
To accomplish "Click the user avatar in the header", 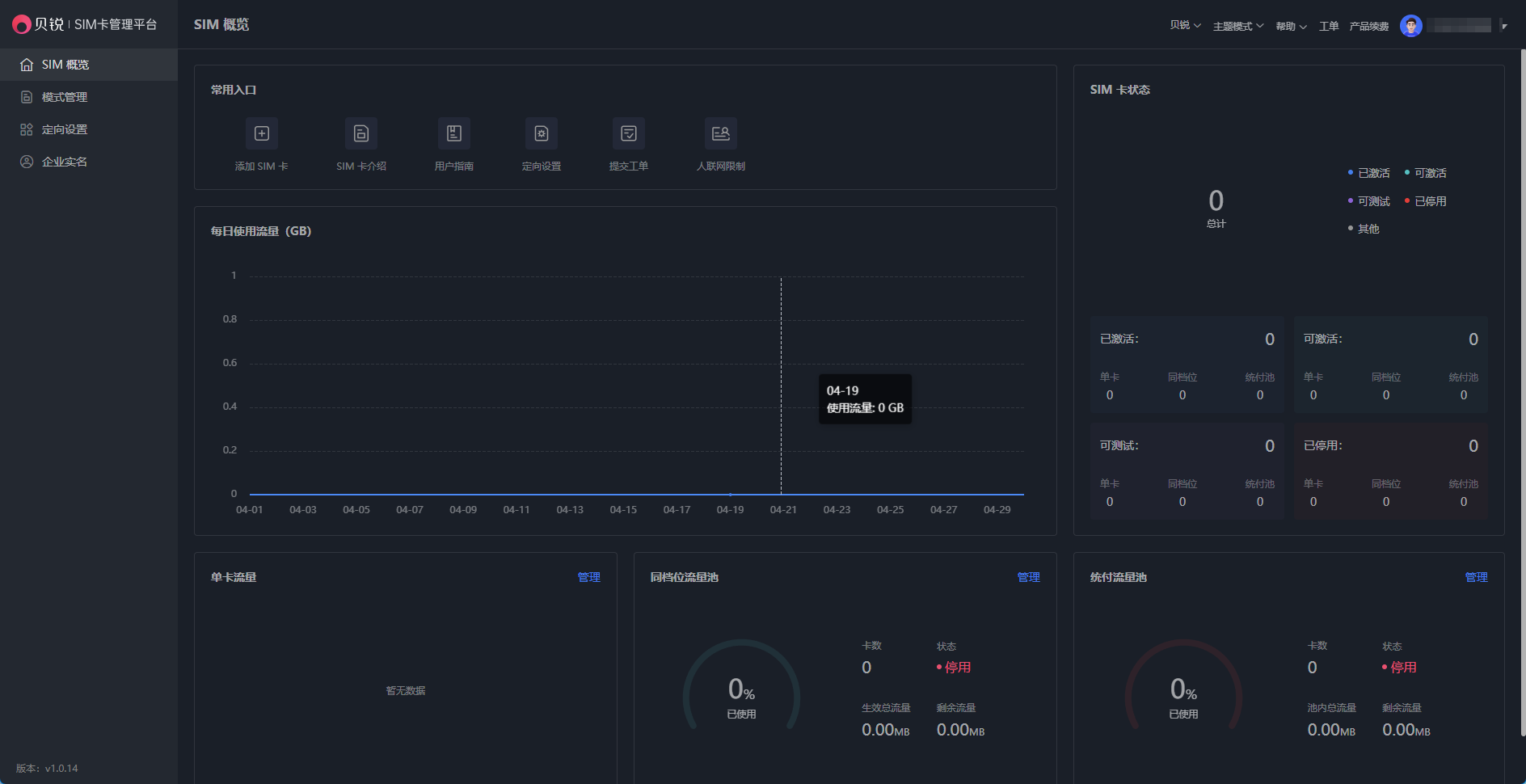I will point(1410,26).
